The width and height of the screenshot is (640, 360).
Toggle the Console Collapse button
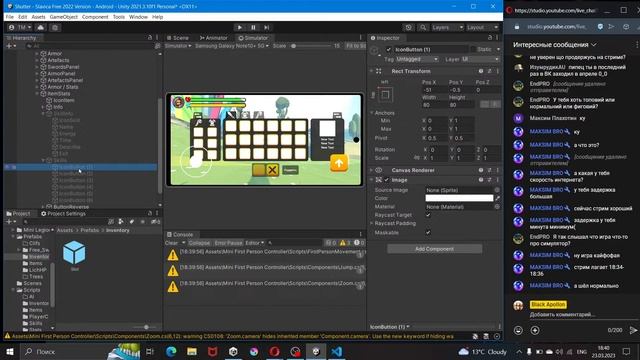tap(199, 243)
